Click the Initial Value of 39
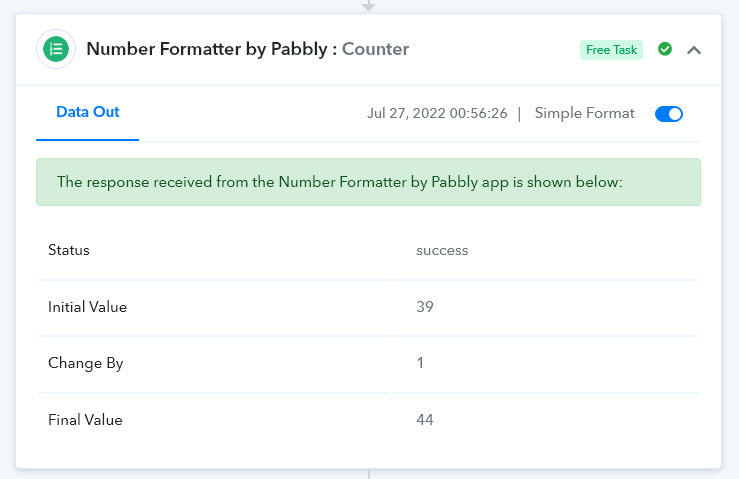739x479 pixels. click(x=425, y=306)
